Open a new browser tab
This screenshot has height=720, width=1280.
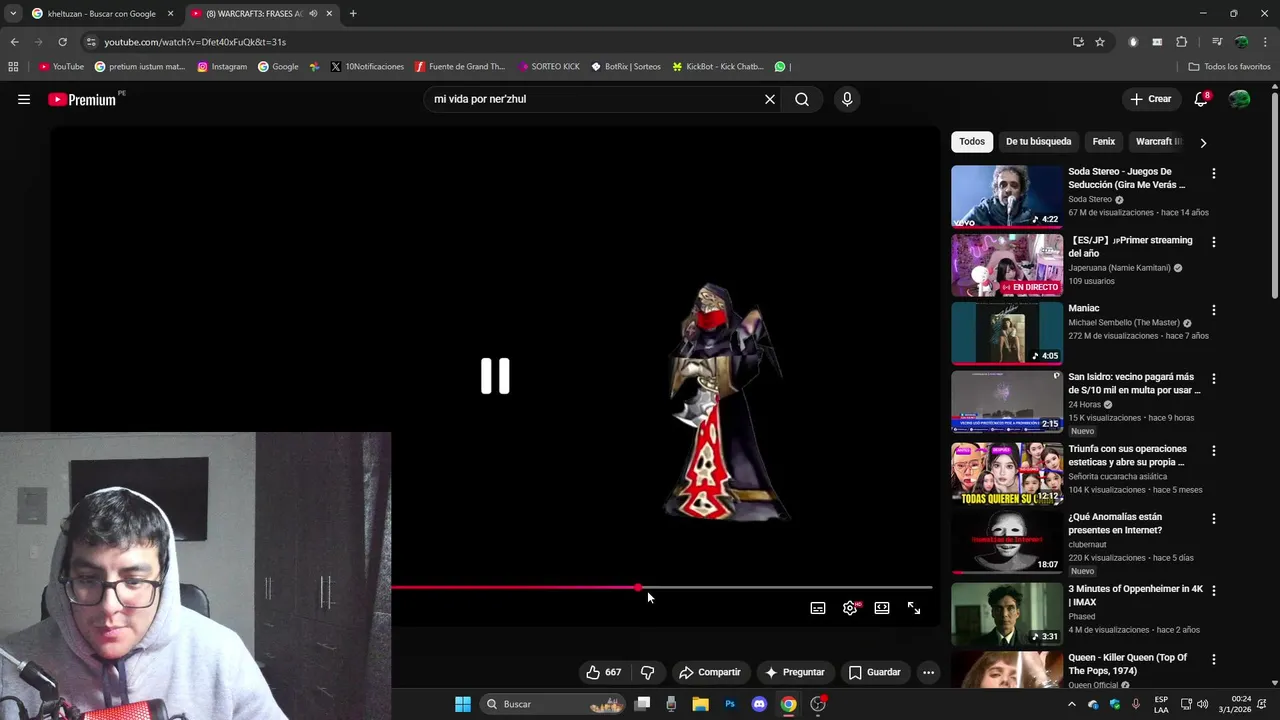[x=353, y=14]
